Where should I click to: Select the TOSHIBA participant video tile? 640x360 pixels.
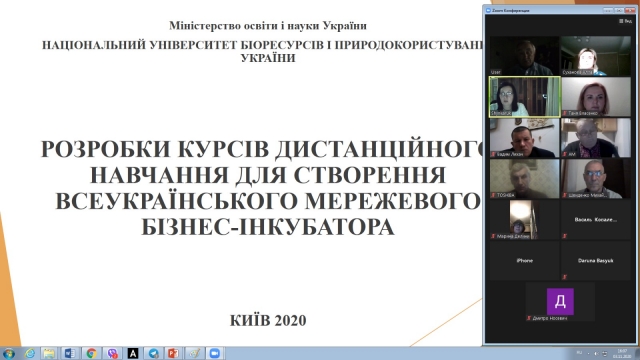click(x=524, y=179)
